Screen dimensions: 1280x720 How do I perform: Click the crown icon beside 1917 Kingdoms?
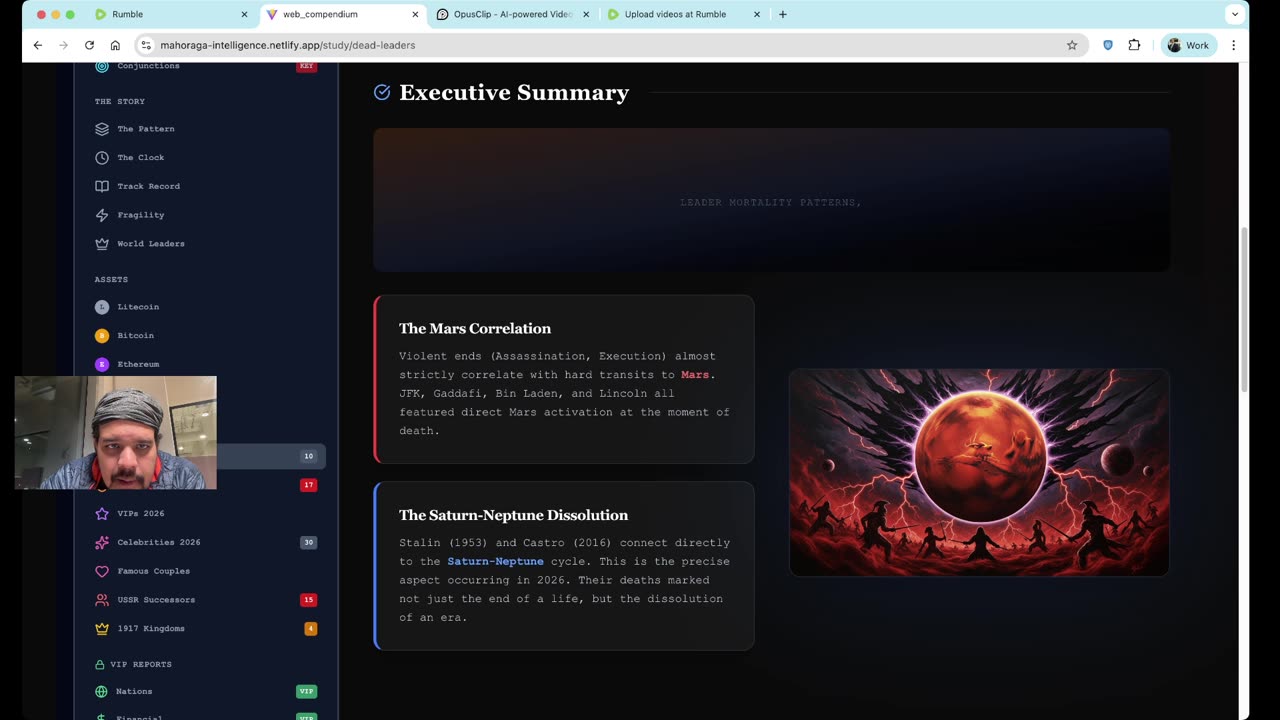(x=102, y=629)
